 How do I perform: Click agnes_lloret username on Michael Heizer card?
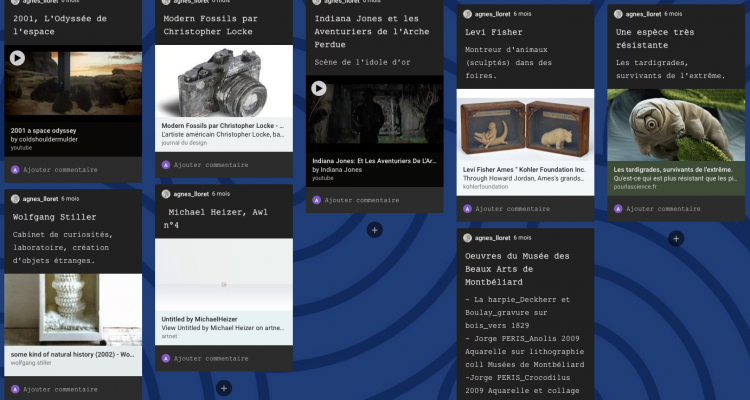click(x=191, y=194)
